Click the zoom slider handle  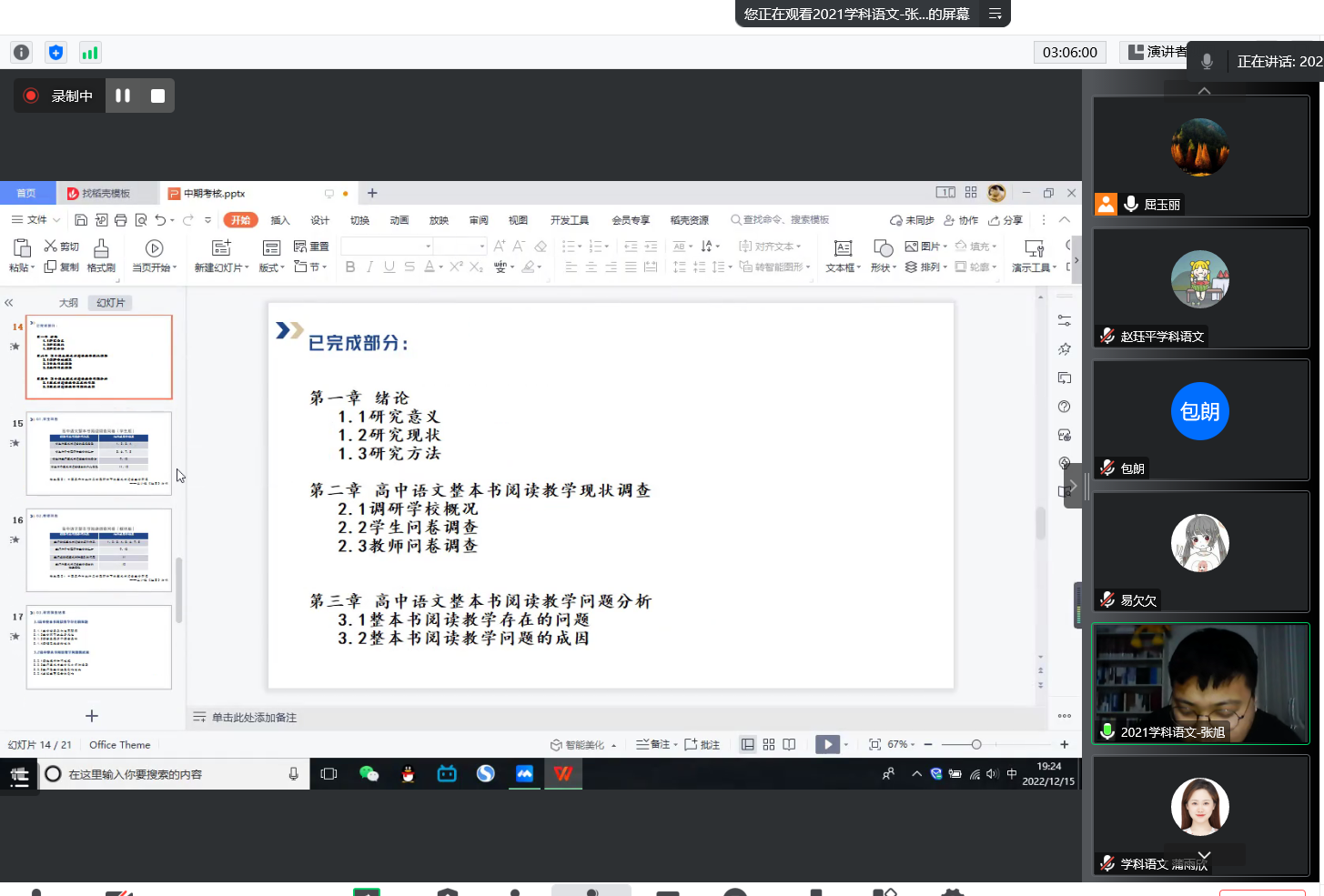tap(975, 744)
